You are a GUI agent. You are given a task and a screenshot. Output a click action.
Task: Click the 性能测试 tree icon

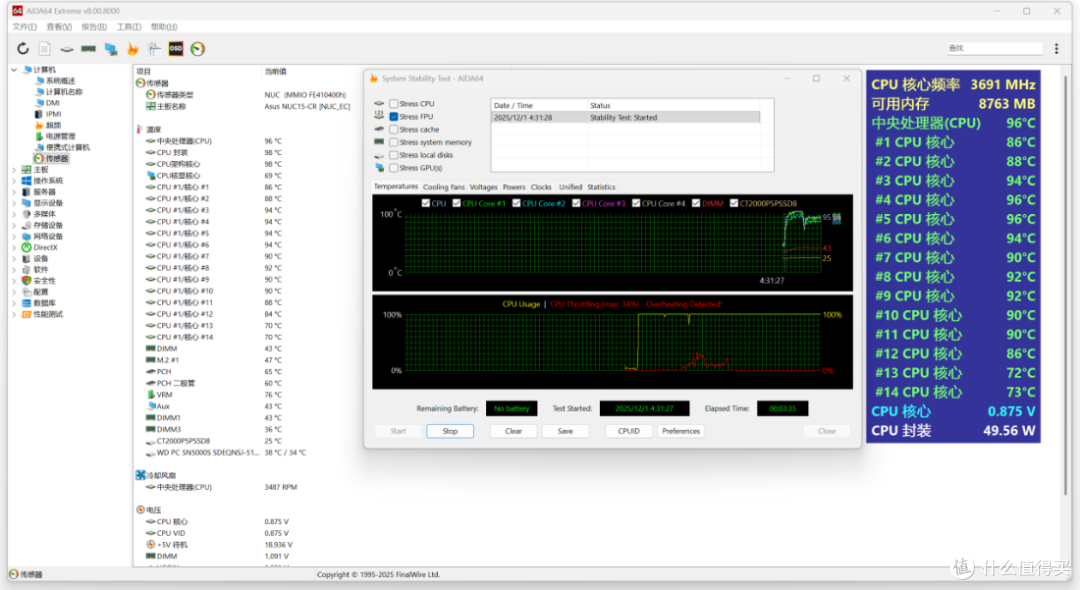coord(26,314)
